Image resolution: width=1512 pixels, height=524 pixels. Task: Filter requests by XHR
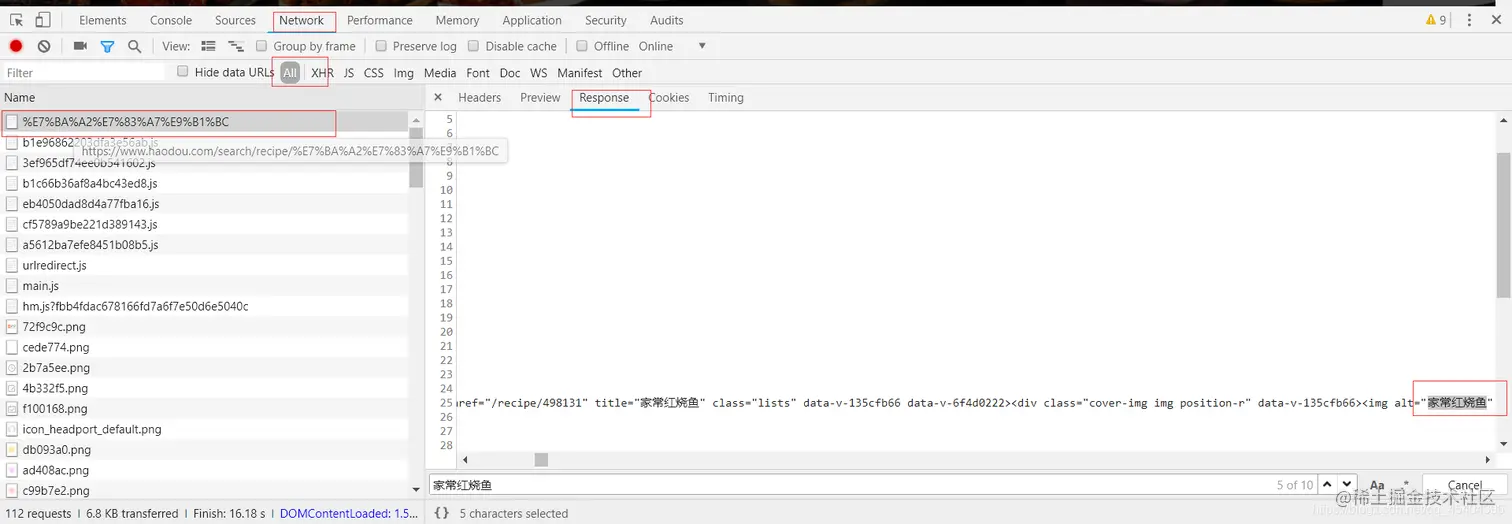pyautogui.click(x=322, y=73)
